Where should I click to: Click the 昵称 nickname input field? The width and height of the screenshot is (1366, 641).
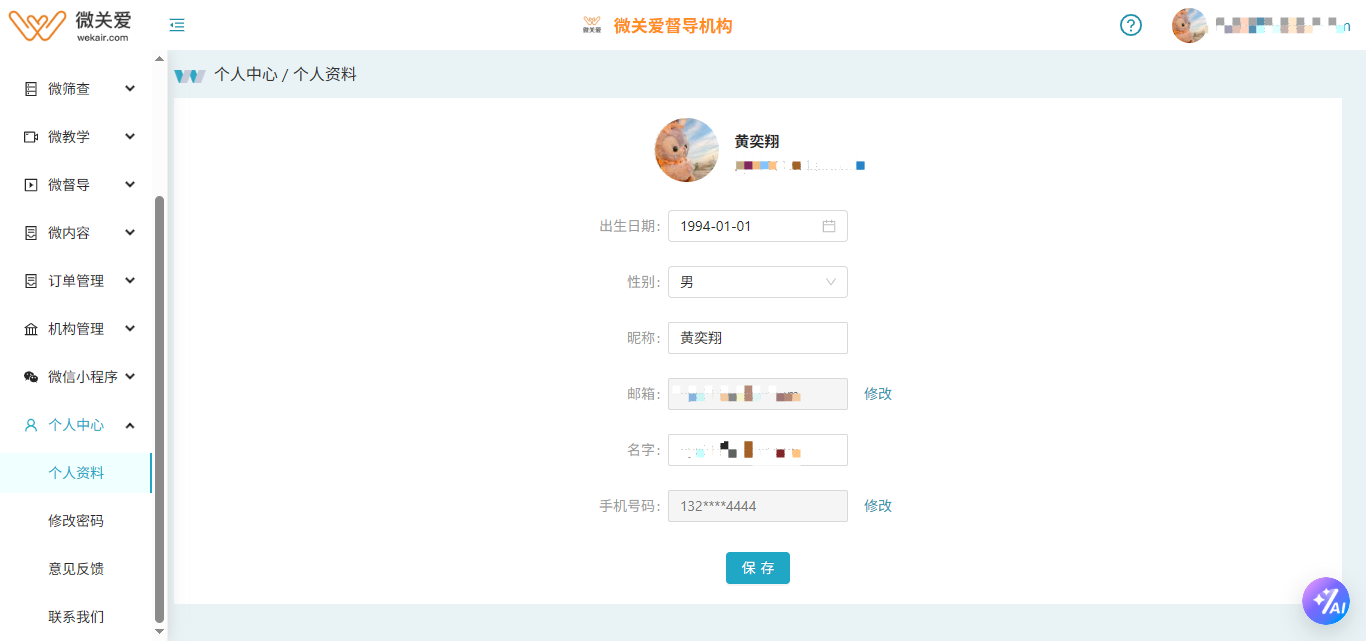[757, 338]
